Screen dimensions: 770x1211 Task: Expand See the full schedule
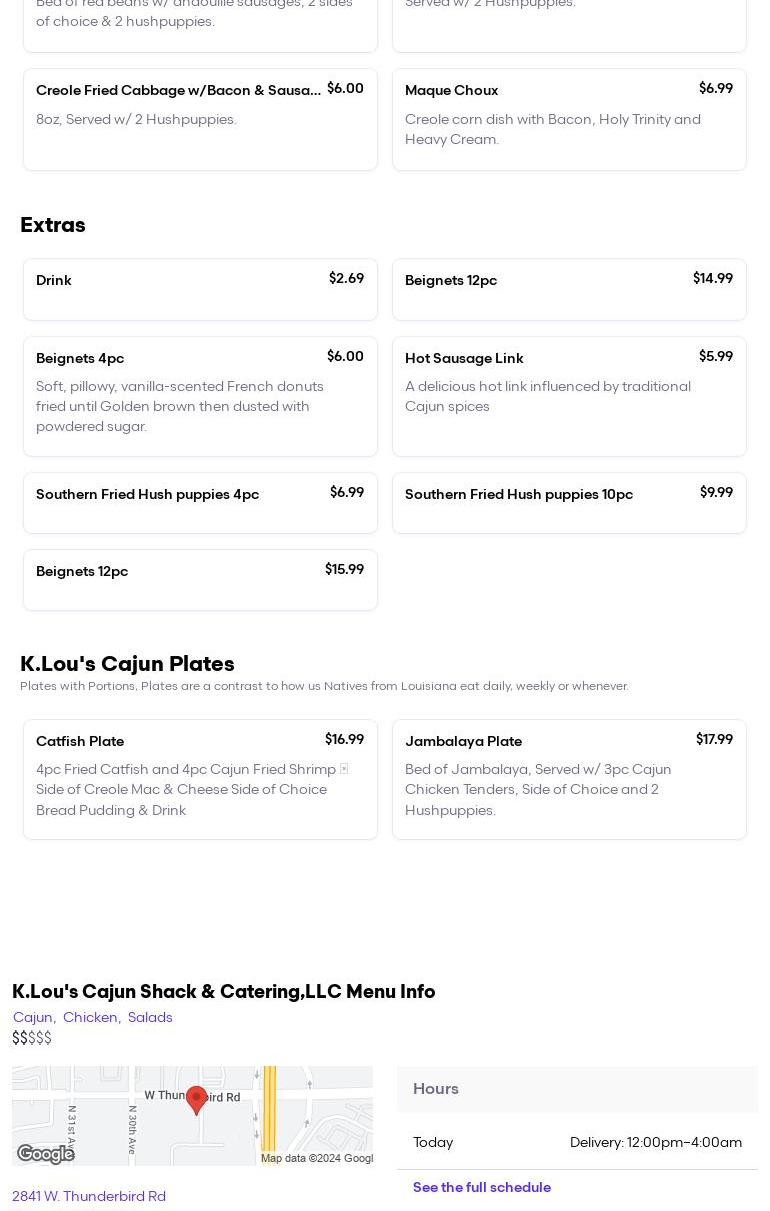(x=482, y=1187)
